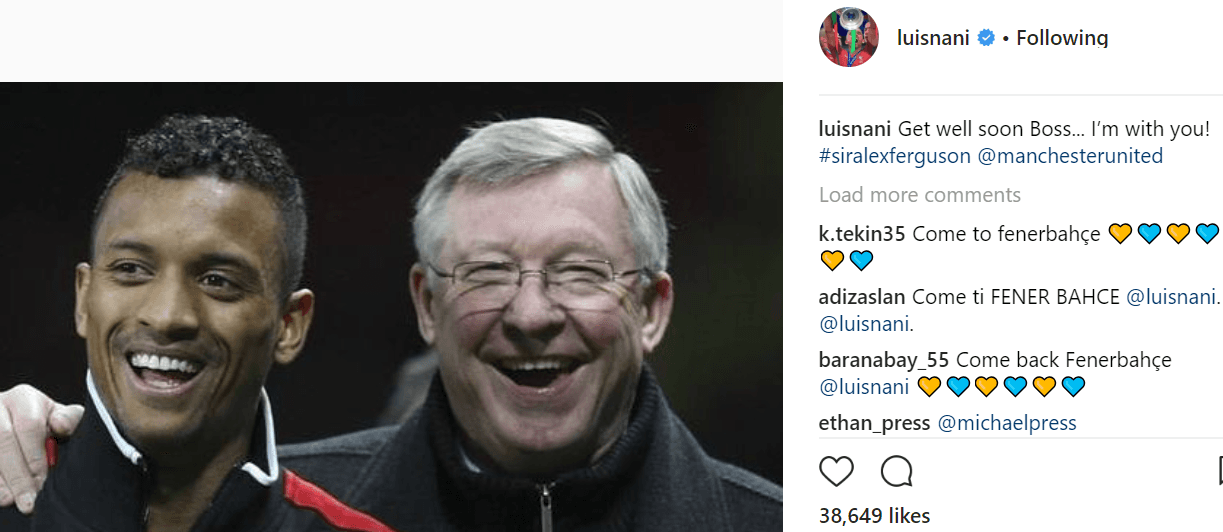View the 38,649 likes list
1223x532 pixels.
[875, 516]
